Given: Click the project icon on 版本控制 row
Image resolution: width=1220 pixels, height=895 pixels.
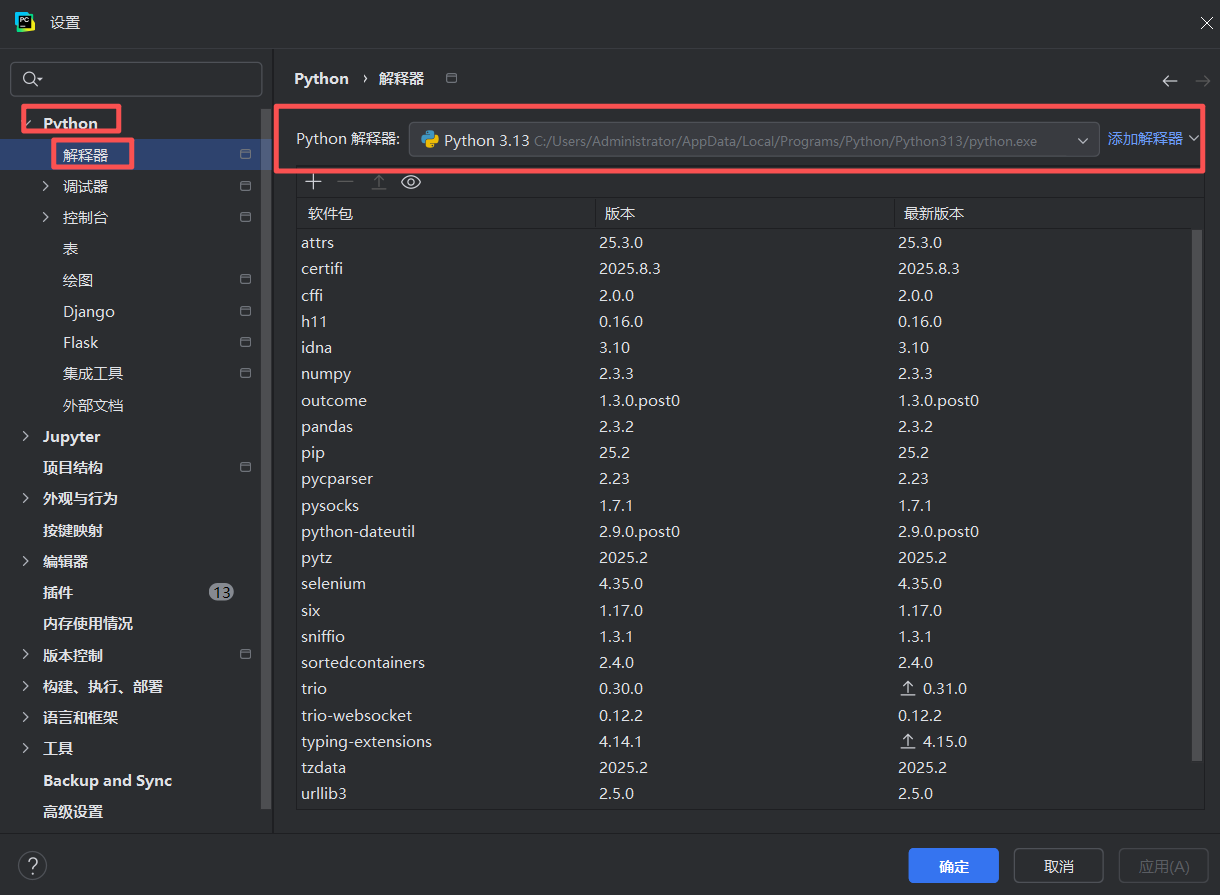Looking at the screenshot, I should (x=246, y=655).
